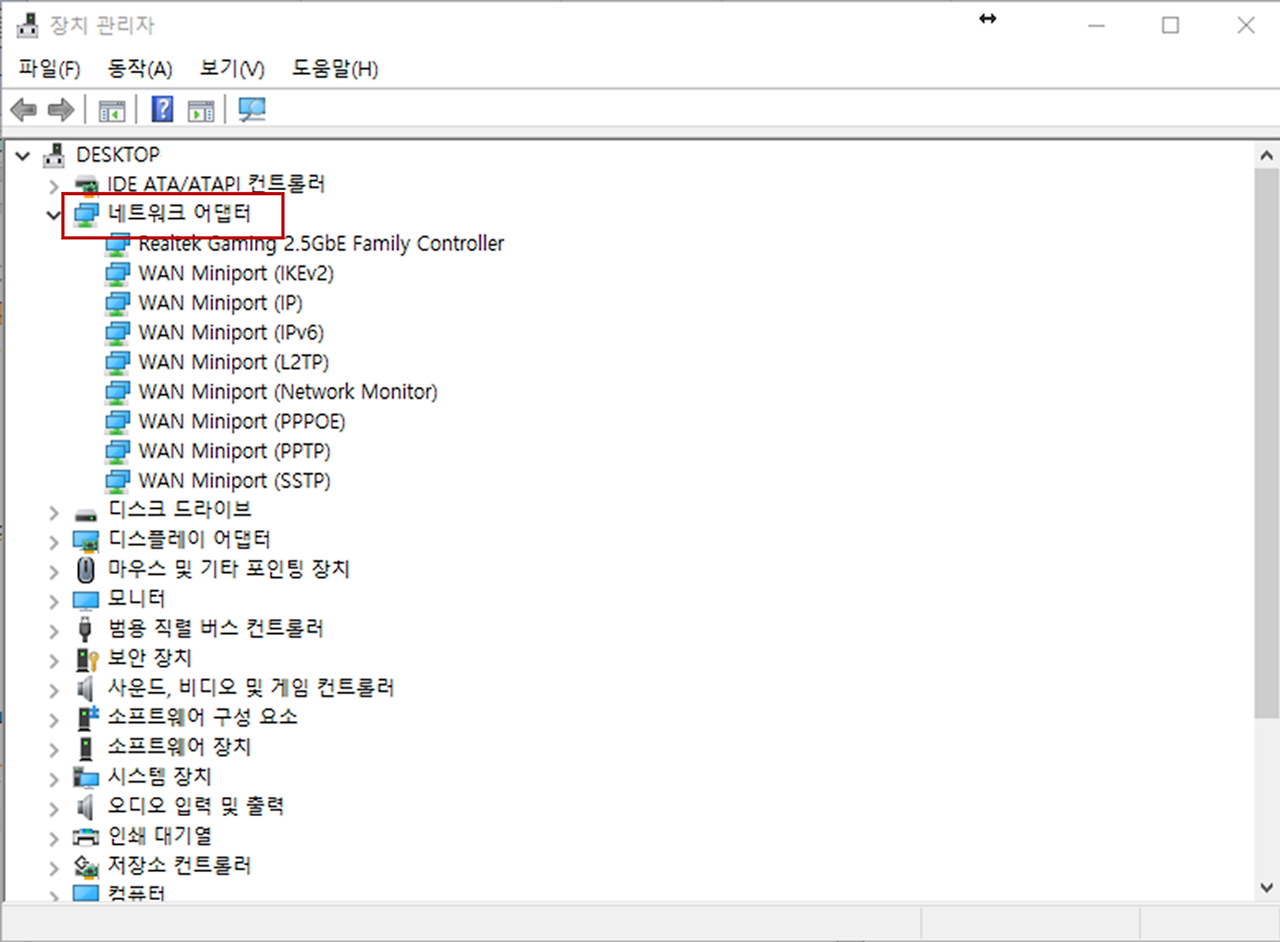Expand the 모니터 node
The height and width of the screenshot is (942, 1280).
pos(54,600)
